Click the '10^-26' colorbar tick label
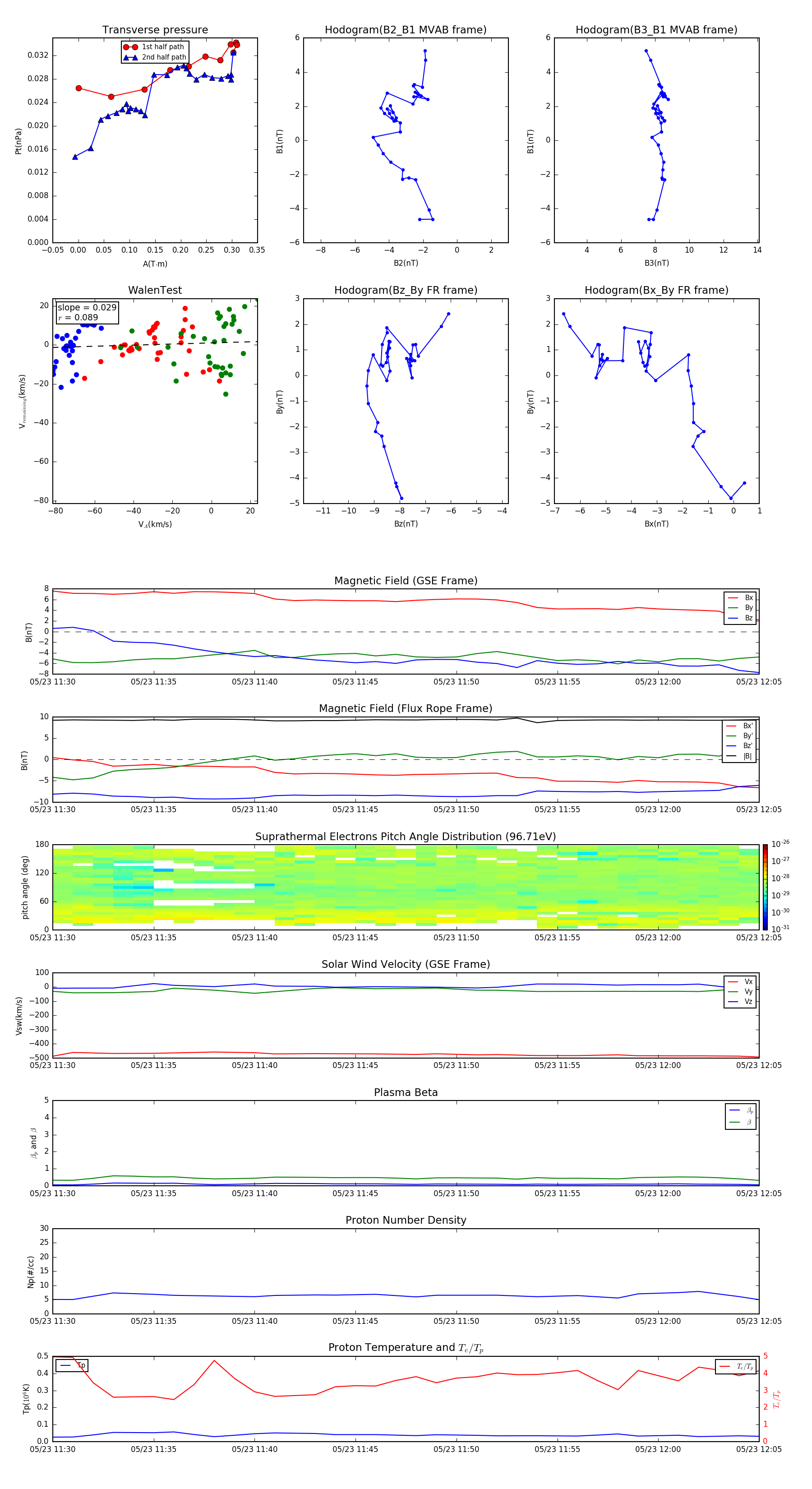812x1489 pixels. coord(780,844)
